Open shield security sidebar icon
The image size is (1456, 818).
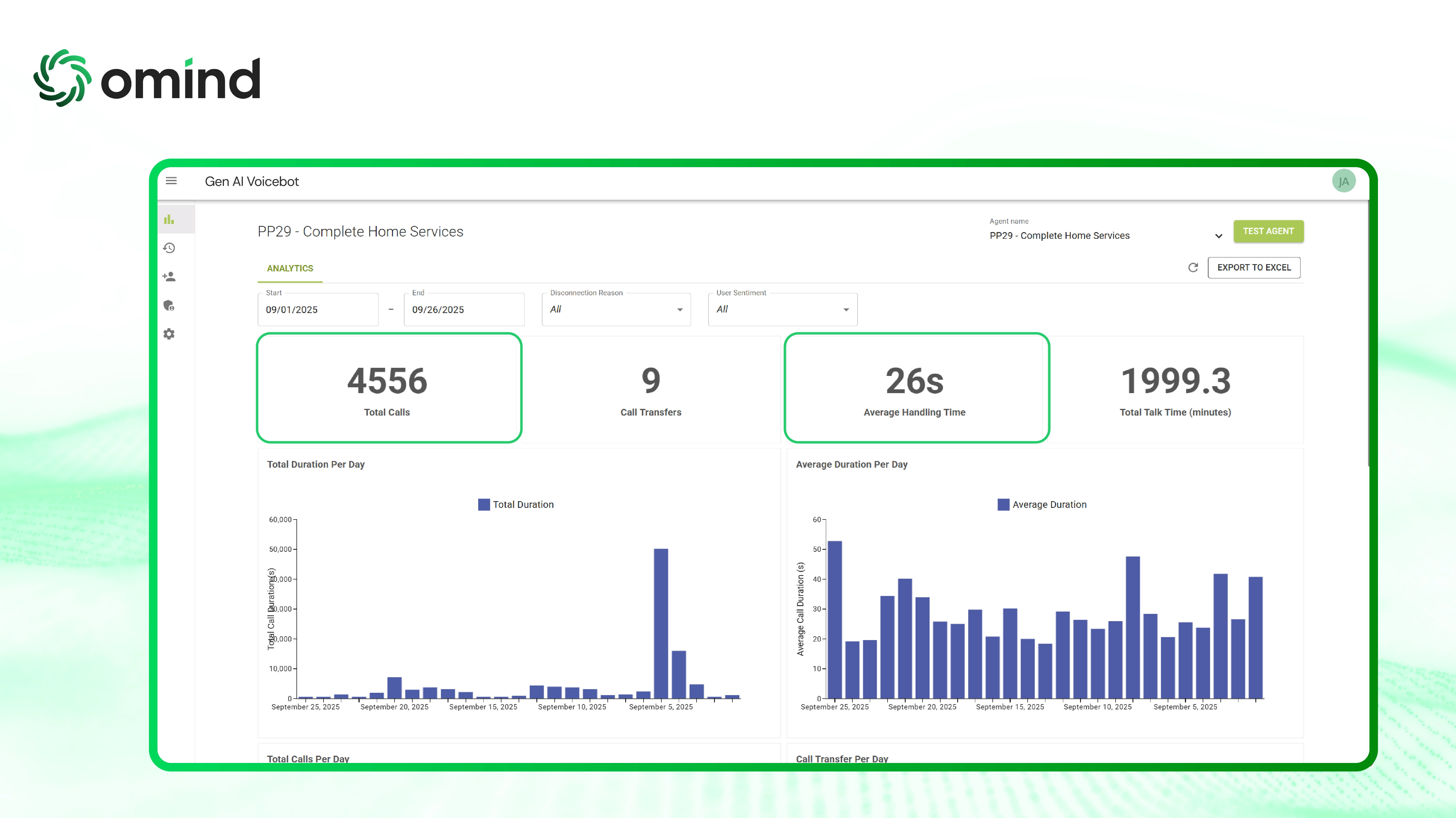pyautogui.click(x=169, y=306)
